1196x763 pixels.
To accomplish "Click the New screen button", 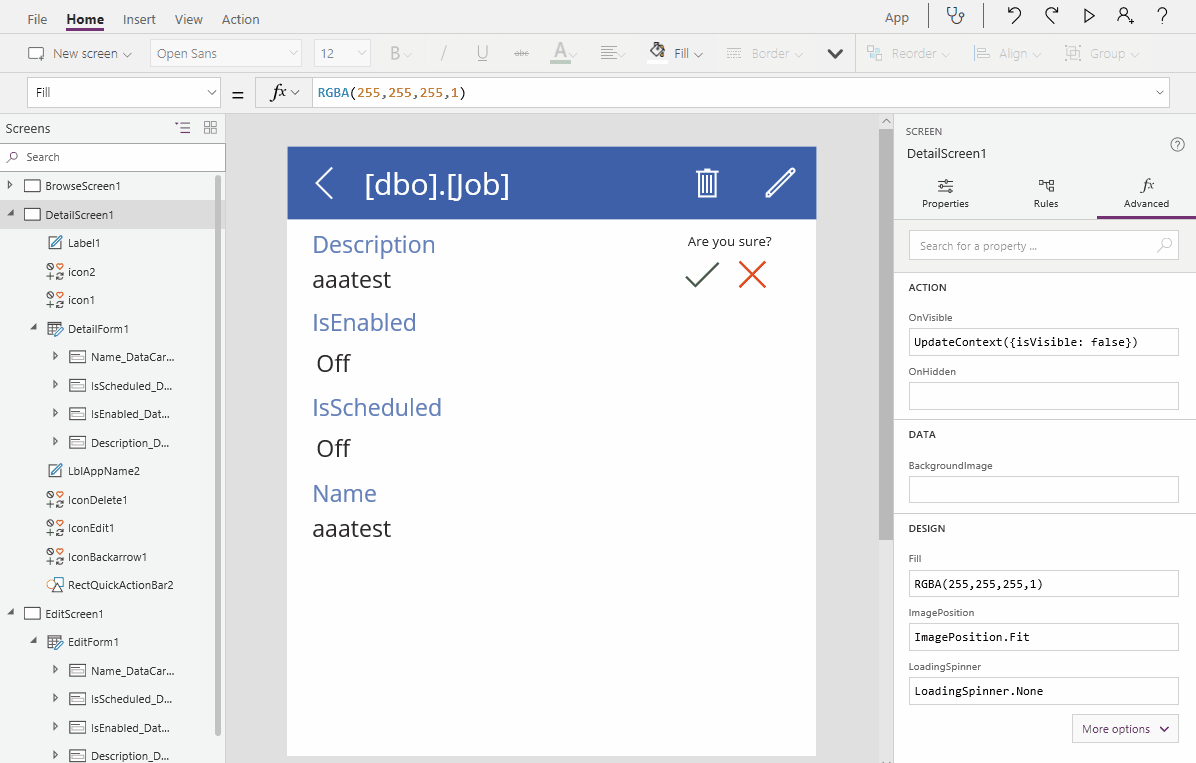I will coord(79,53).
